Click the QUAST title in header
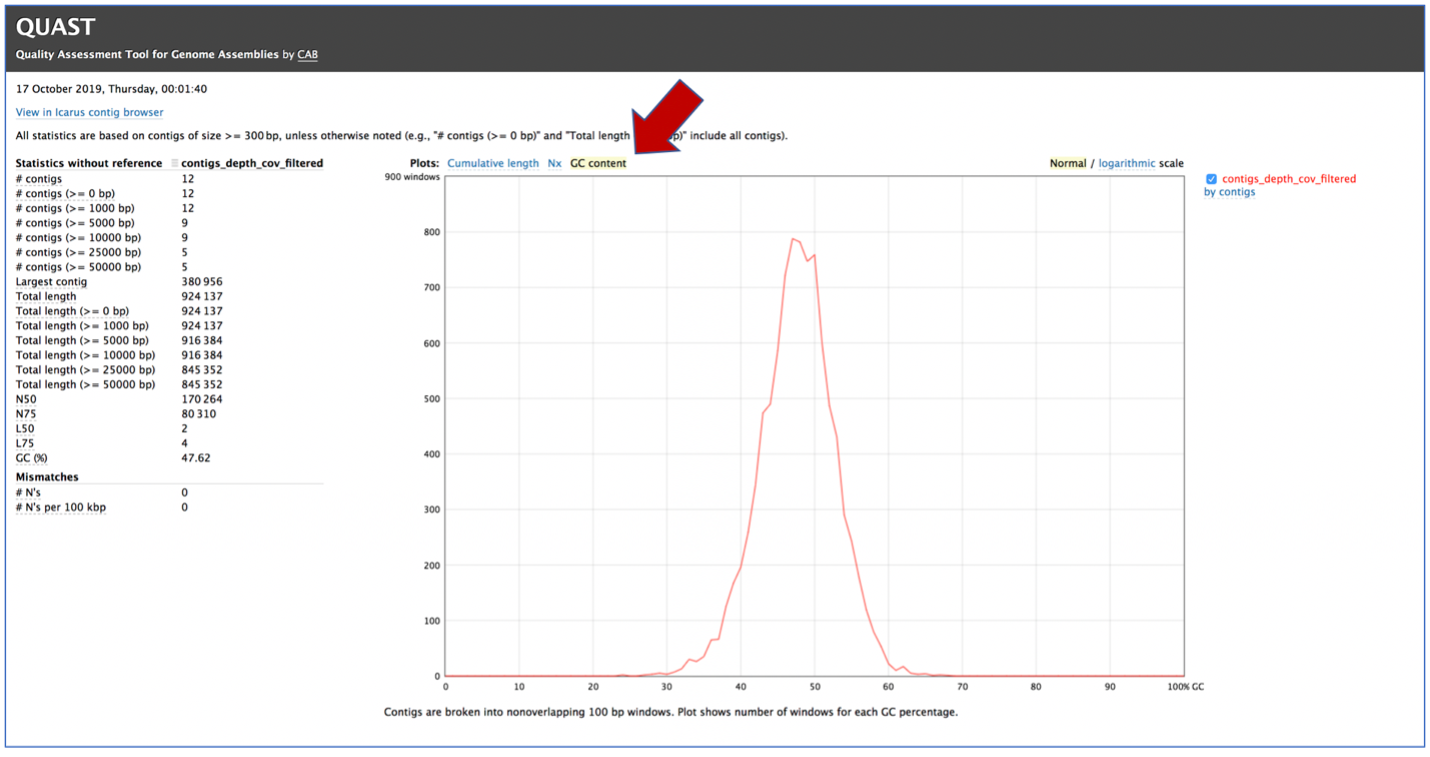The image size is (1430, 757). coord(56,27)
